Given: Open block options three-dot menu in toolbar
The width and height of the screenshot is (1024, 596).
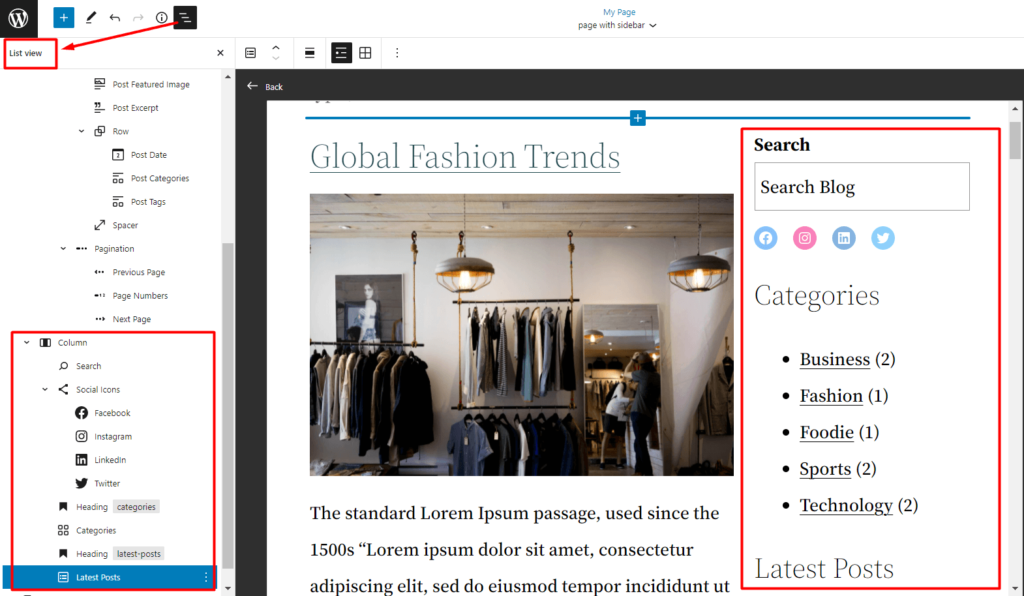Looking at the screenshot, I should tap(396, 53).
